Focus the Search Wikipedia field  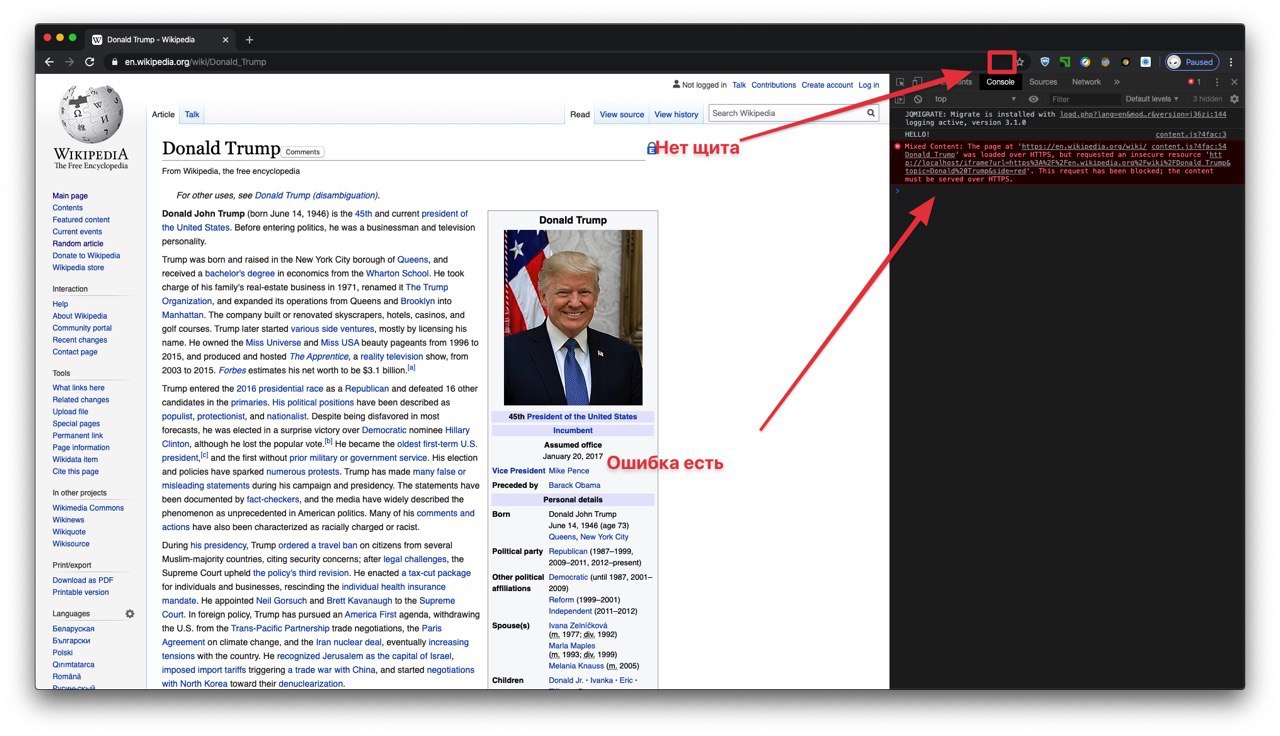(x=787, y=113)
